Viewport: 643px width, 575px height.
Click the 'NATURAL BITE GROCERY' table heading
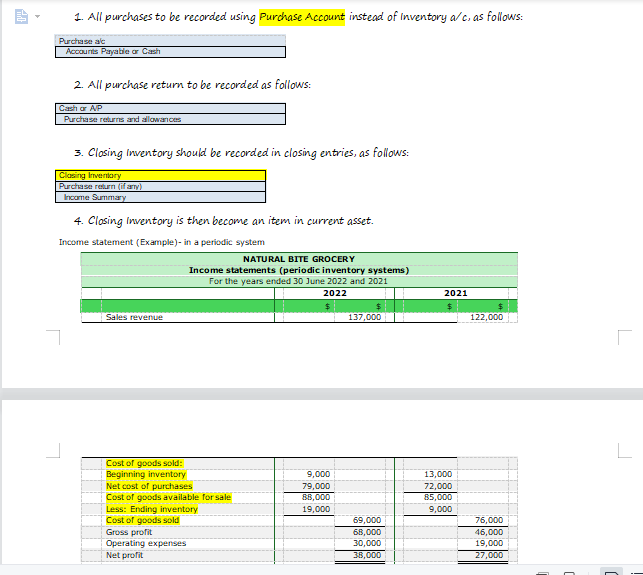pyautogui.click(x=299, y=259)
